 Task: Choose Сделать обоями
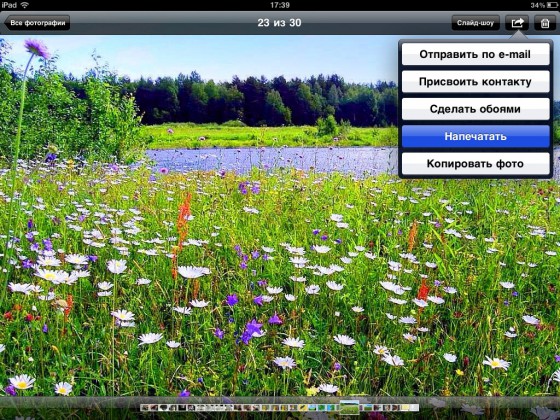point(475,109)
